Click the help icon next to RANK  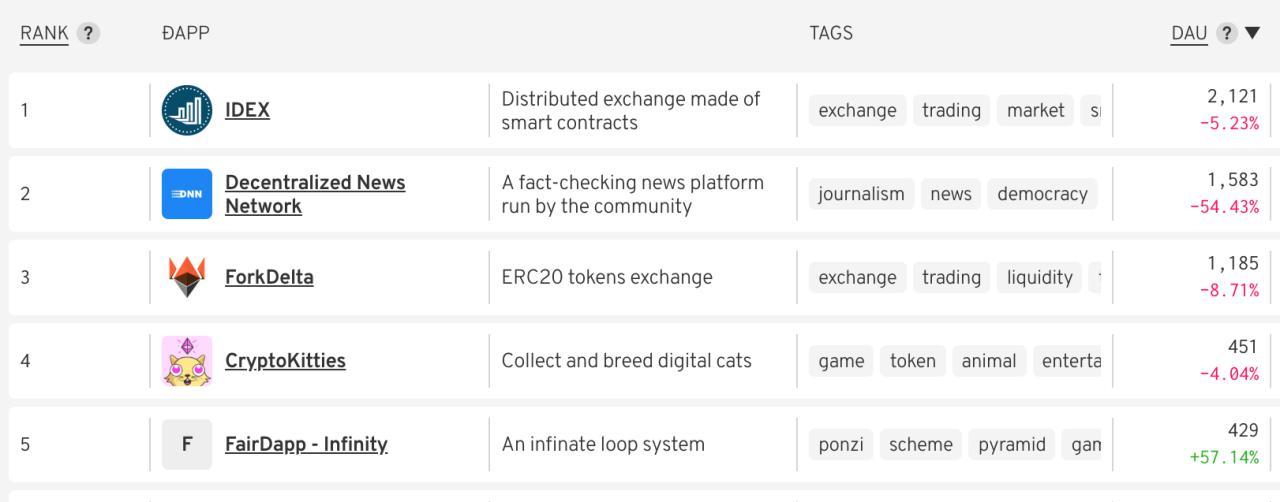[x=90, y=33]
